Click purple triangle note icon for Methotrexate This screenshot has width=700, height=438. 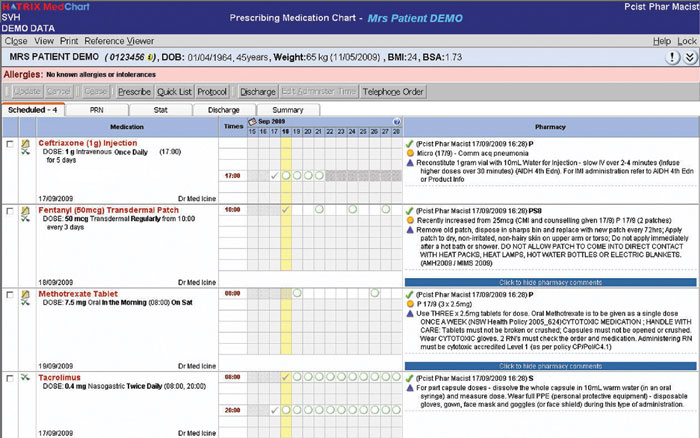[x=410, y=313]
